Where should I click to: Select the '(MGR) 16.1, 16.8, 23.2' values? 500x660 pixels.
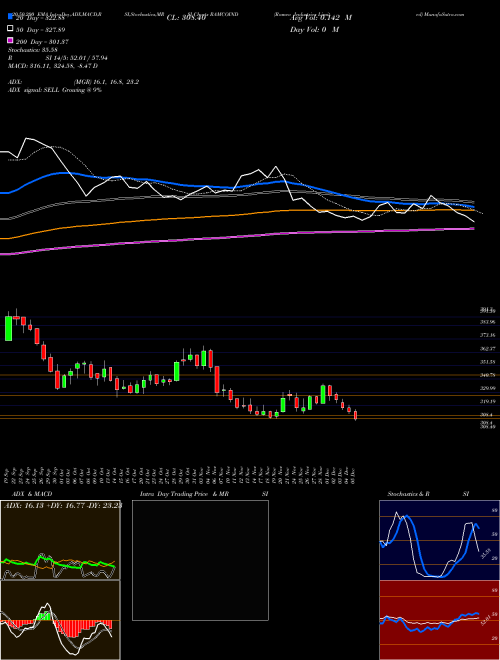[x=106, y=82]
